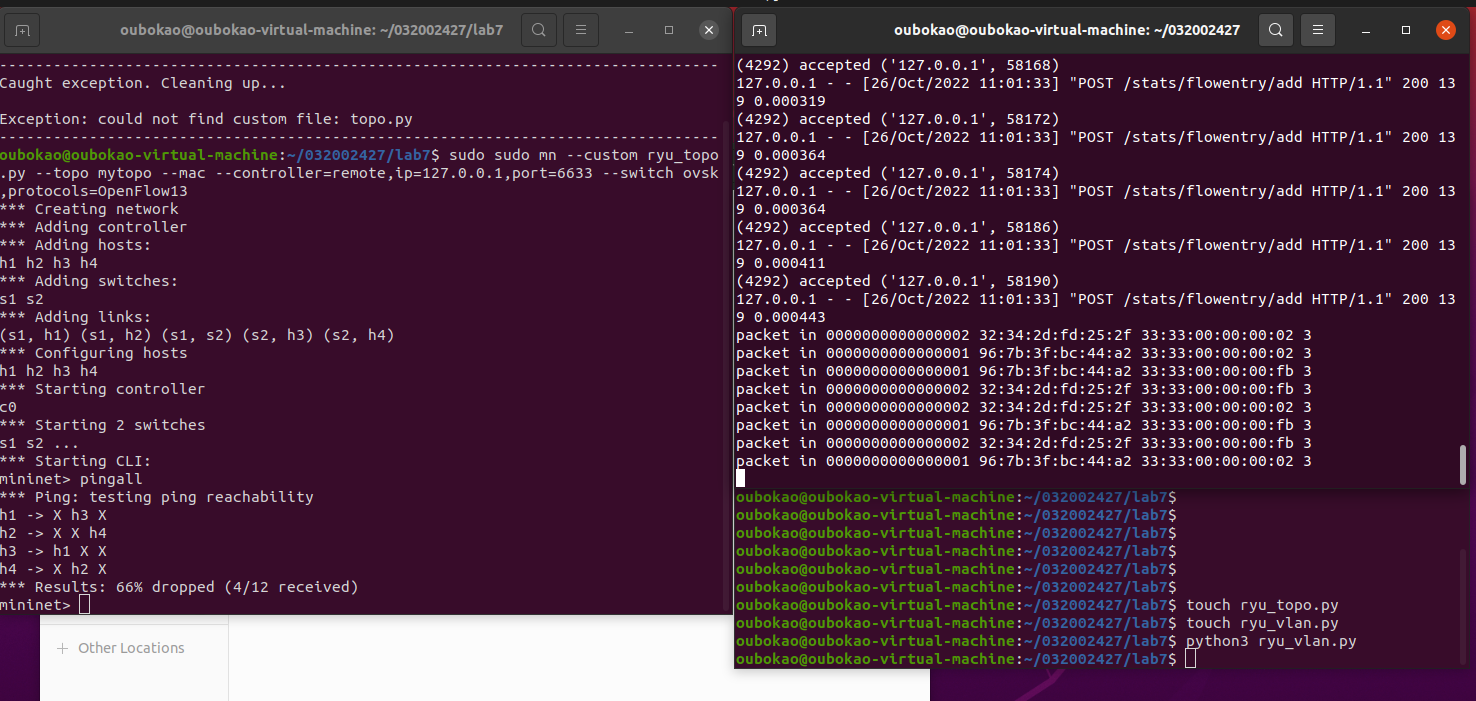This screenshot has height=701, width=1476.
Task: Close the ~/032002427 terminal with the orange button
Action: click(x=1445, y=30)
